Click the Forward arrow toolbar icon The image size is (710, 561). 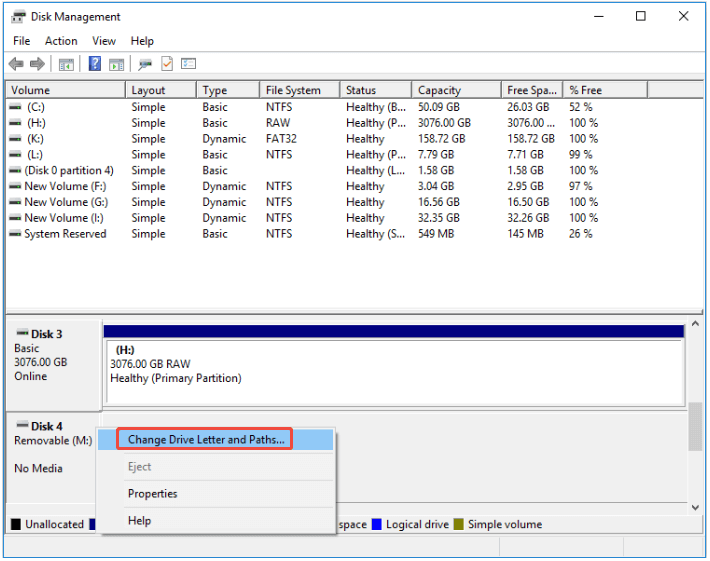tap(37, 64)
